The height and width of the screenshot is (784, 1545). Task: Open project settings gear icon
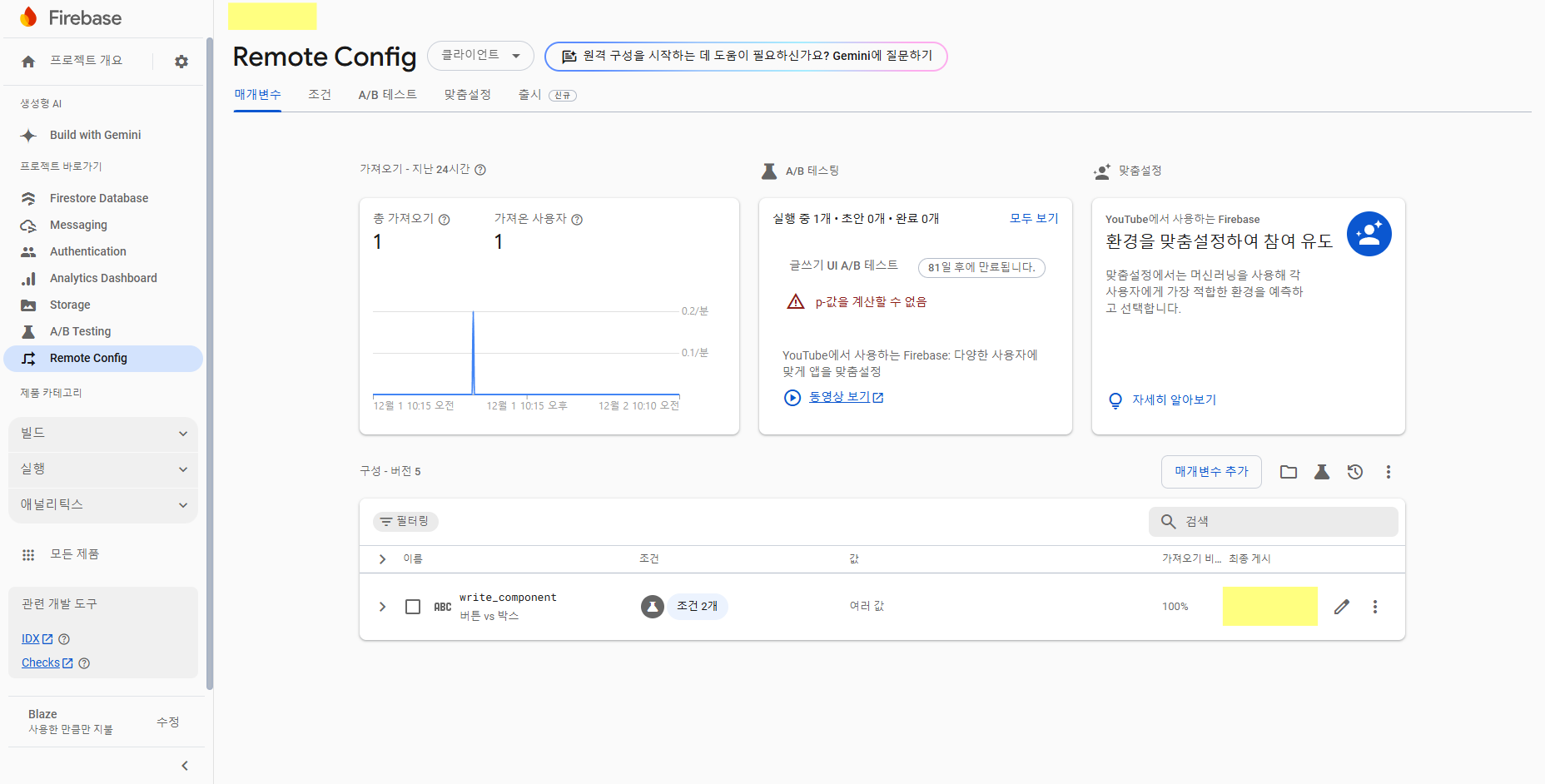pyautogui.click(x=181, y=62)
